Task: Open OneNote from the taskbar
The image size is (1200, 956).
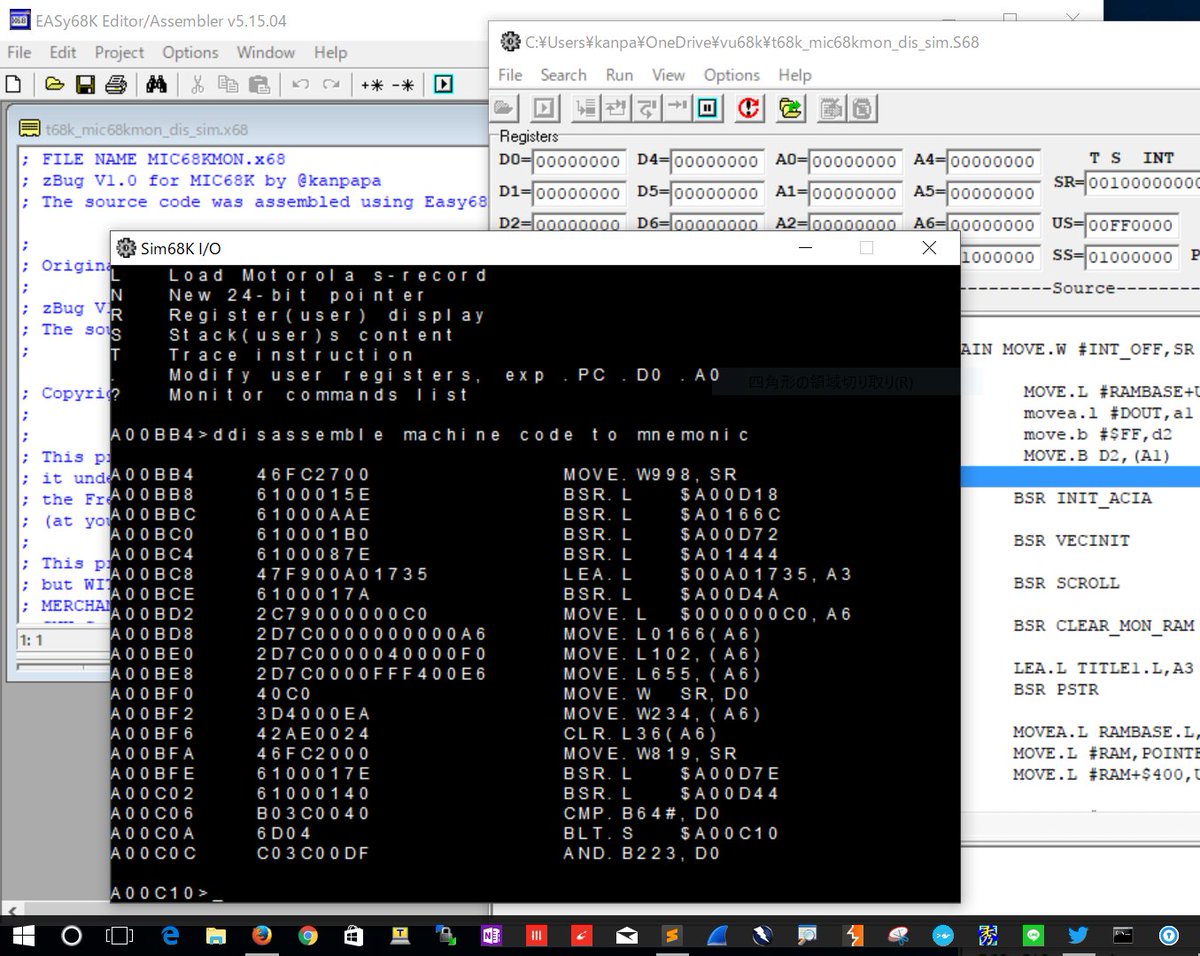Action: point(491,936)
